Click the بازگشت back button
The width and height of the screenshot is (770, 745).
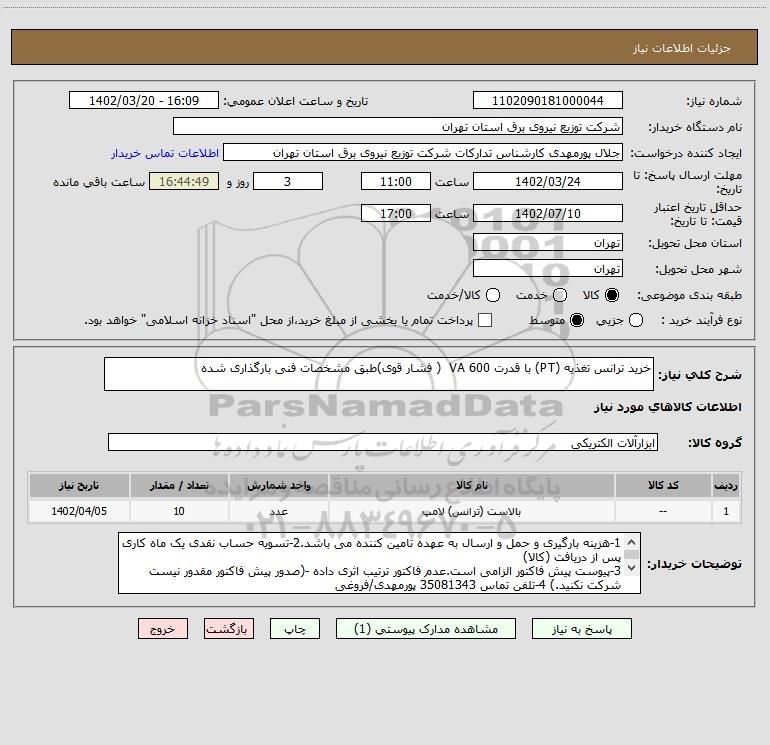(x=229, y=629)
